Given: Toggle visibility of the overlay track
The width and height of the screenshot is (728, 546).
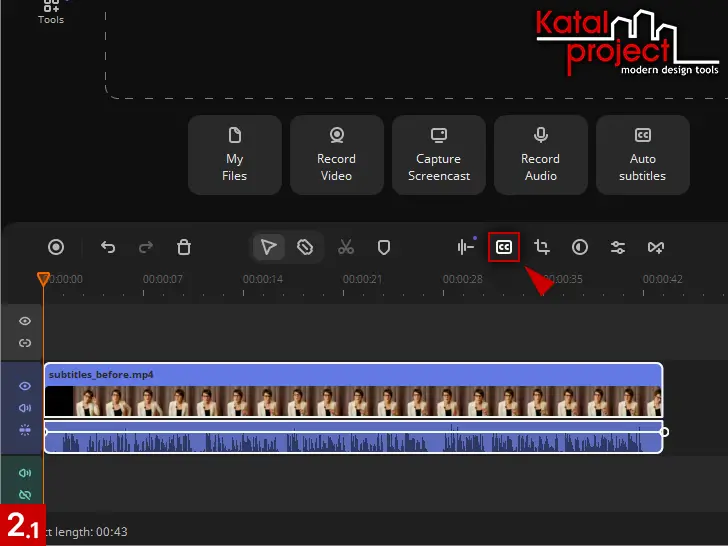Looking at the screenshot, I should pyautogui.click(x=25, y=321).
